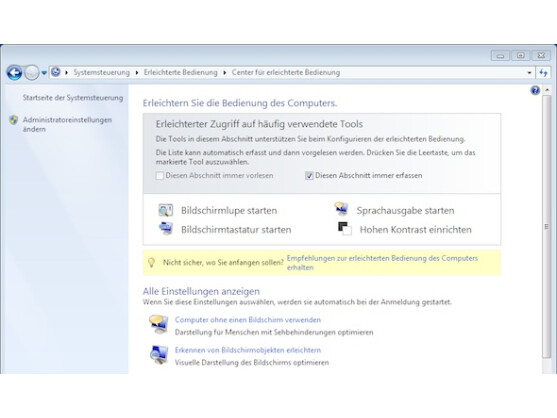Start Bildschirmlupe via its text link
Viewport: 557px width, 418px height.
[229, 211]
